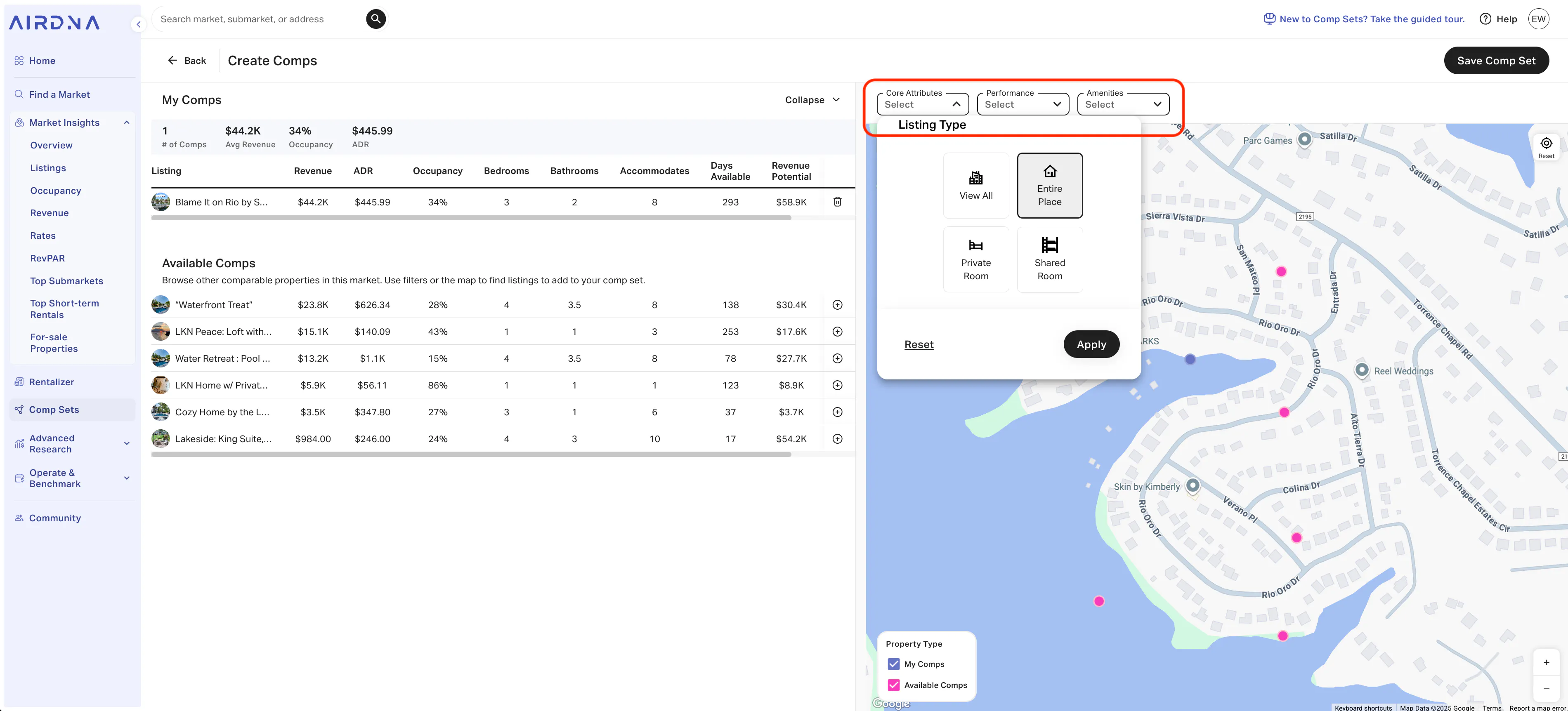Screen dimensions: 1568x711
Task: Open Top Submarkets in sidebar
Action: click(x=66, y=281)
